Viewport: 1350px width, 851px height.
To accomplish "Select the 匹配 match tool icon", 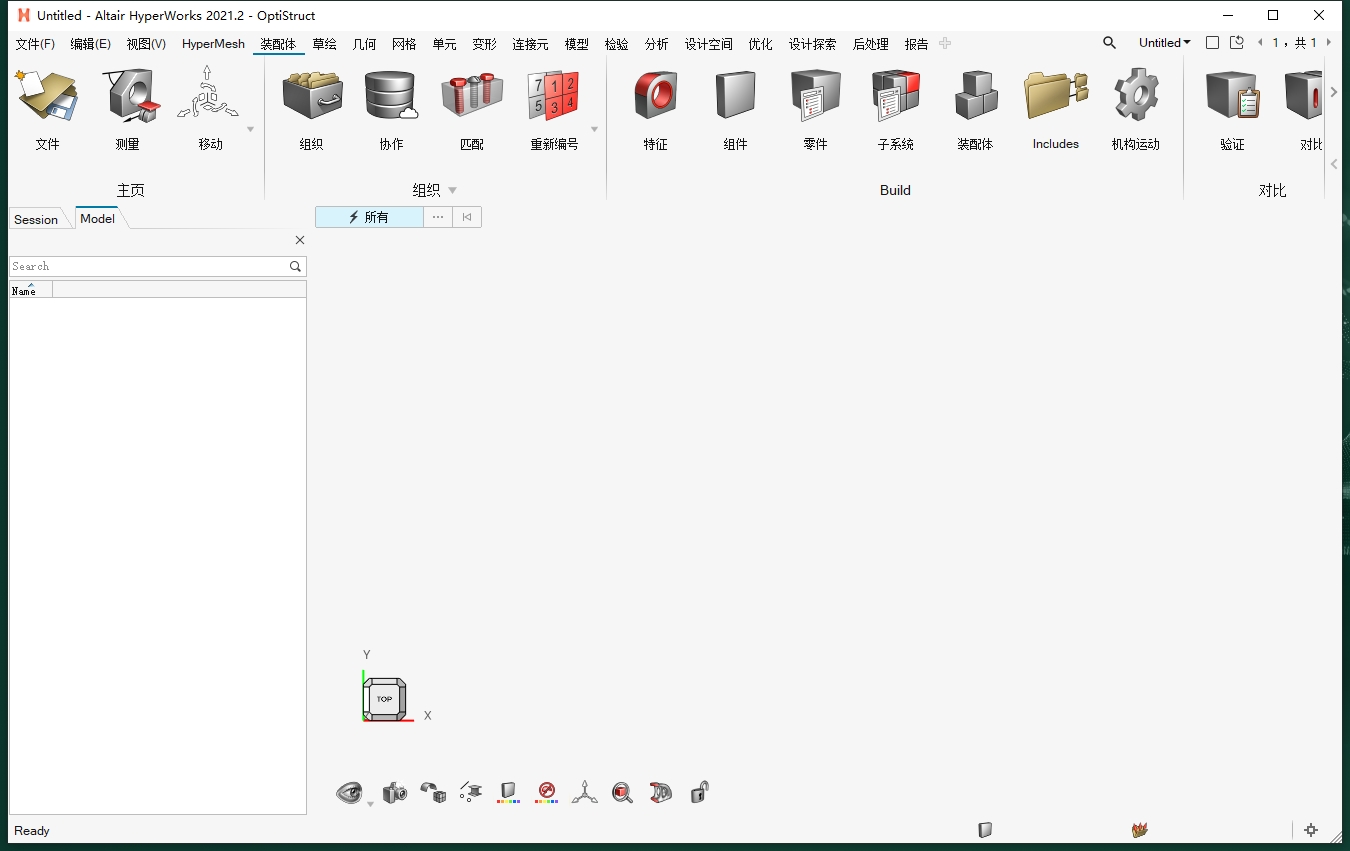I will [471, 98].
